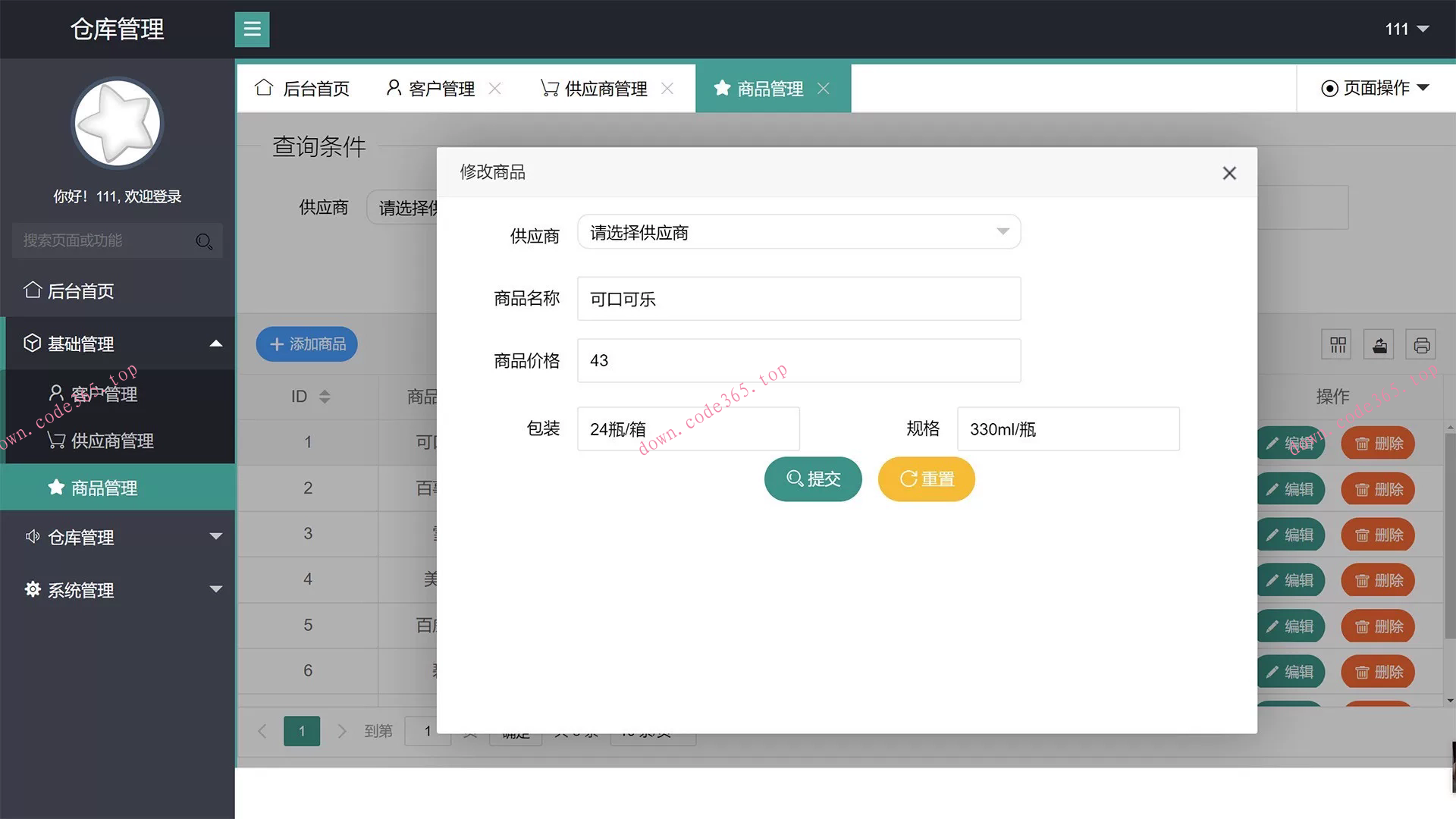This screenshot has height=819, width=1456.
Task: Open the hamburger menu at top
Action: 251,29
